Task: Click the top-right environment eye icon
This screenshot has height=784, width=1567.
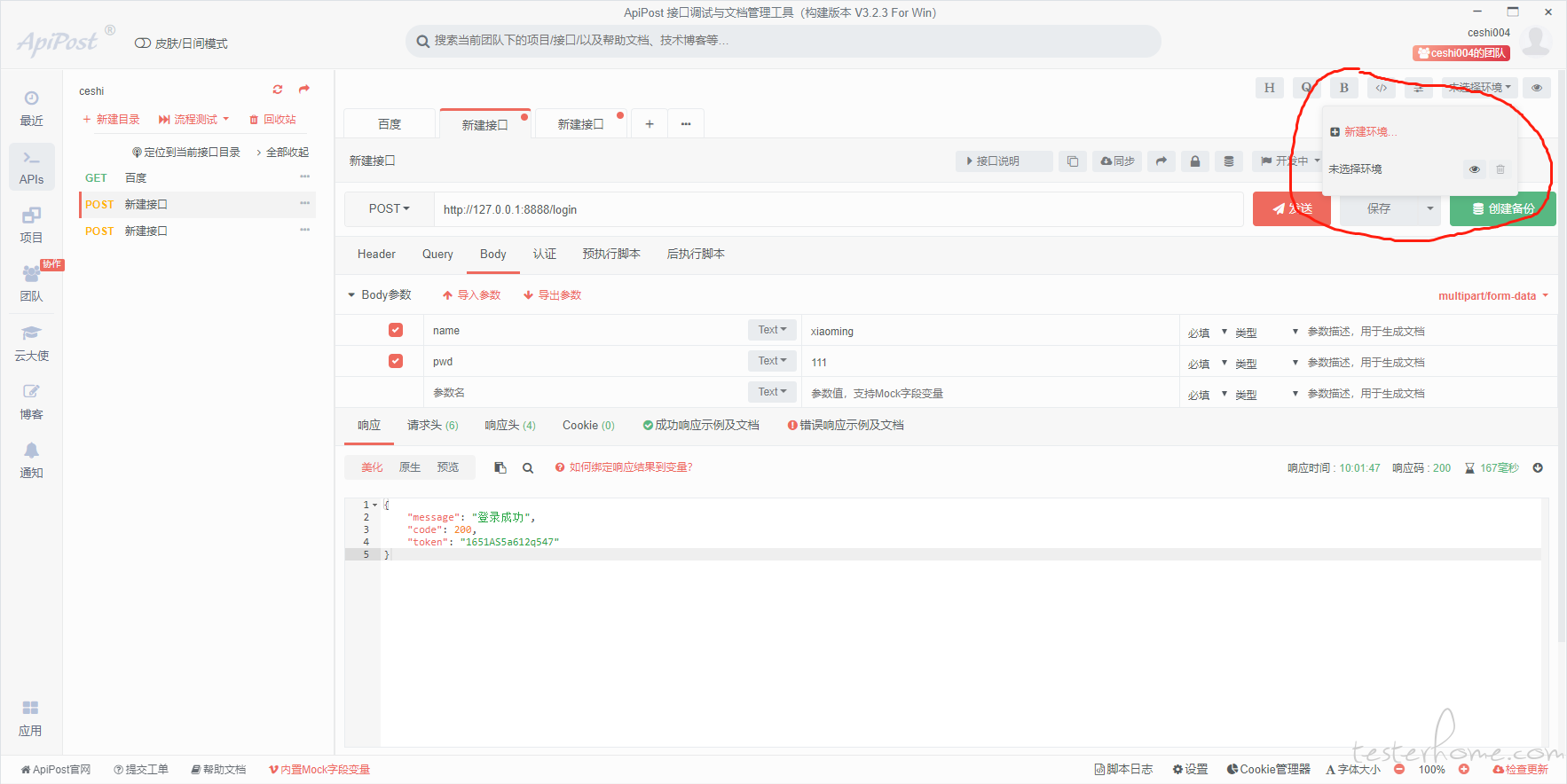Action: (1537, 88)
